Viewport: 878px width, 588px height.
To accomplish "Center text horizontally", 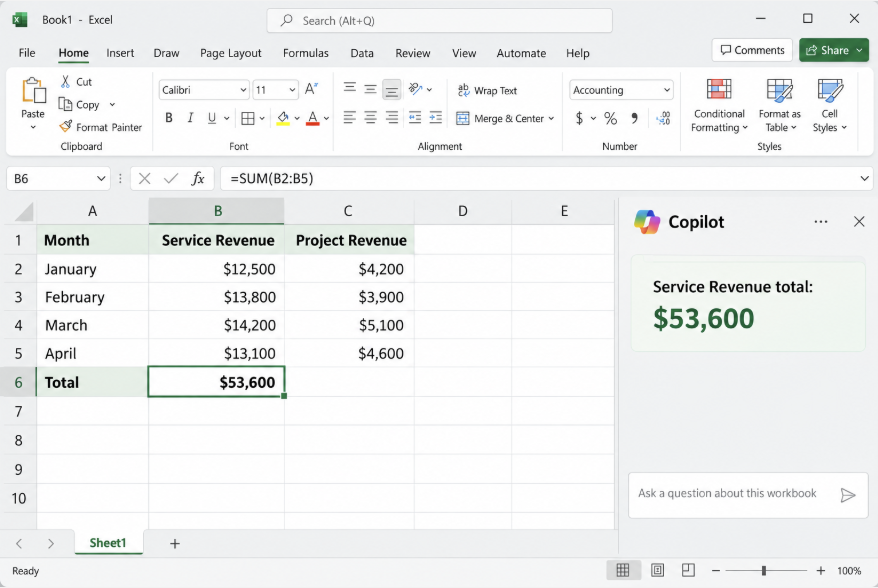I will (370, 118).
